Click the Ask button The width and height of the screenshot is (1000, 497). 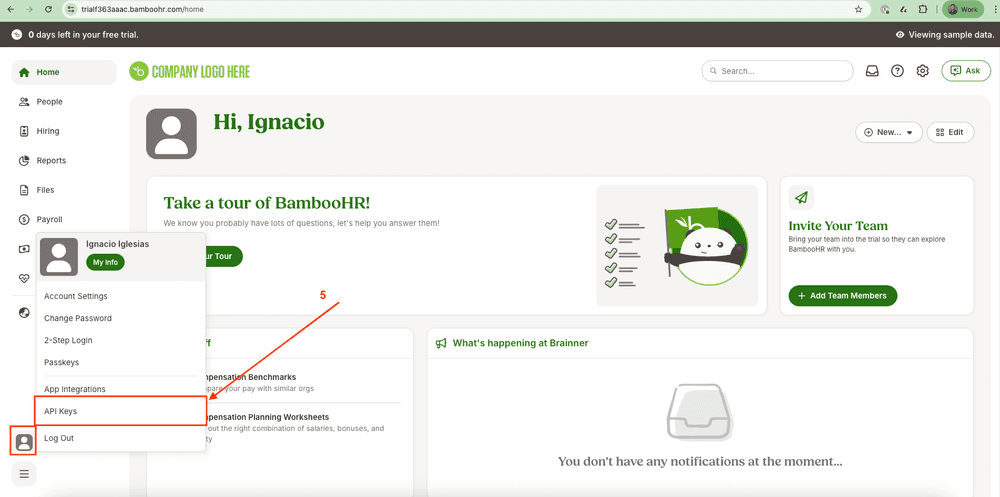point(965,71)
